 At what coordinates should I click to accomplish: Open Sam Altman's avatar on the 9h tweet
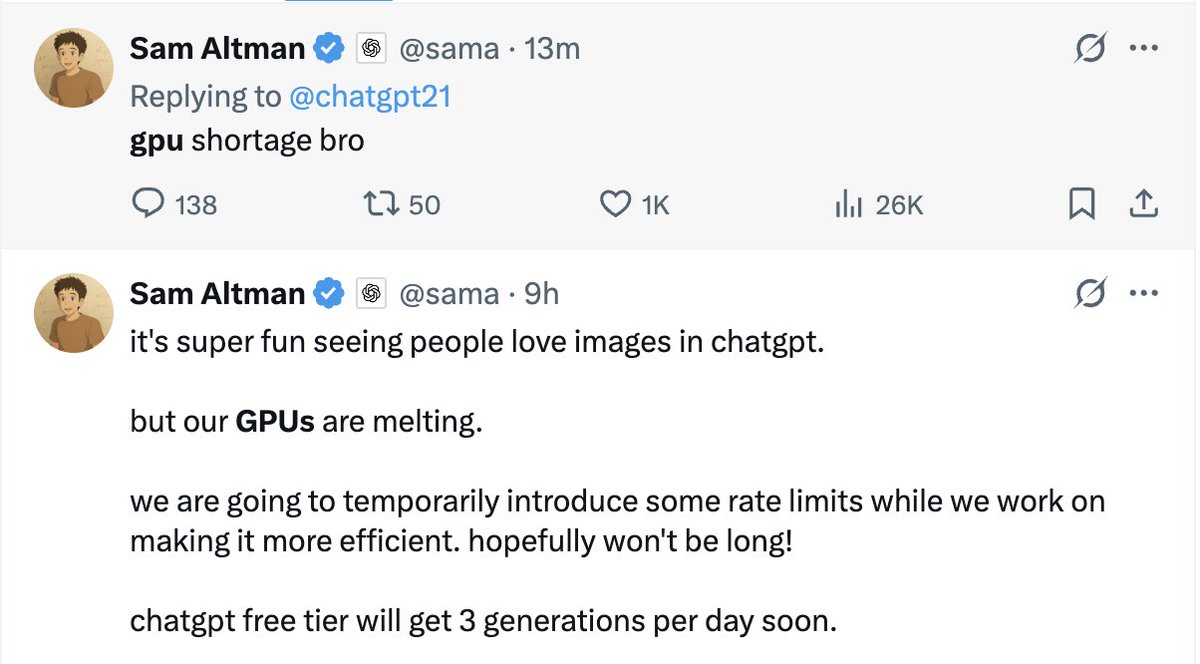[73, 313]
